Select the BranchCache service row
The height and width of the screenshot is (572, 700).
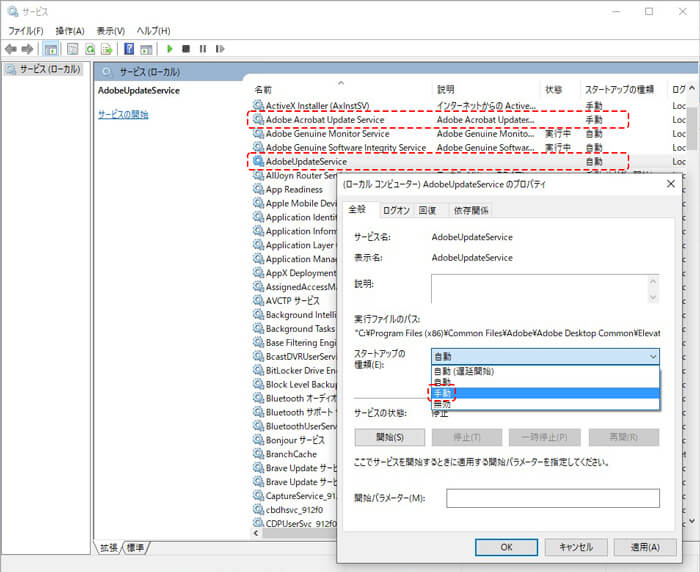(295, 454)
